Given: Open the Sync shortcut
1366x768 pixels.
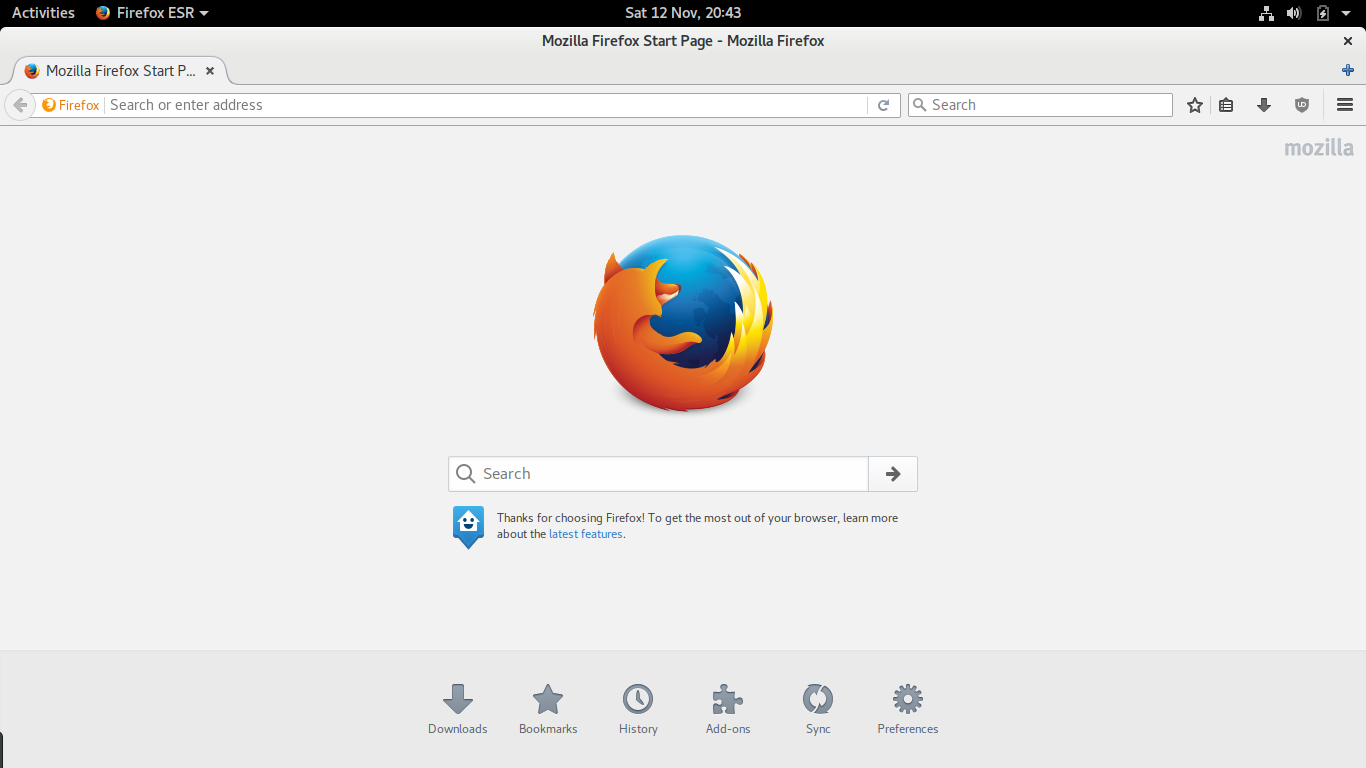Looking at the screenshot, I should click(x=818, y=710).
